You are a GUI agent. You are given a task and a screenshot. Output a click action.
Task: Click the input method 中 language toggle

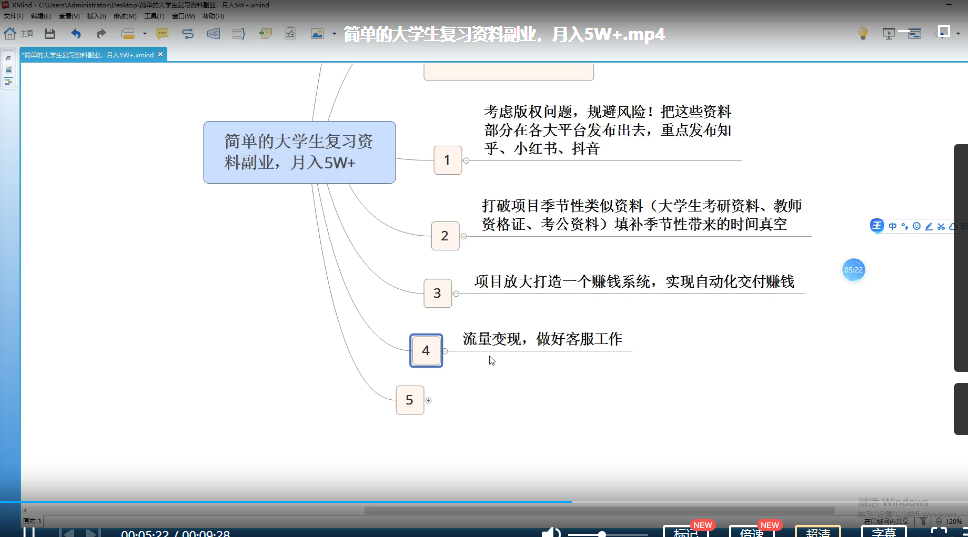[892, 226]
